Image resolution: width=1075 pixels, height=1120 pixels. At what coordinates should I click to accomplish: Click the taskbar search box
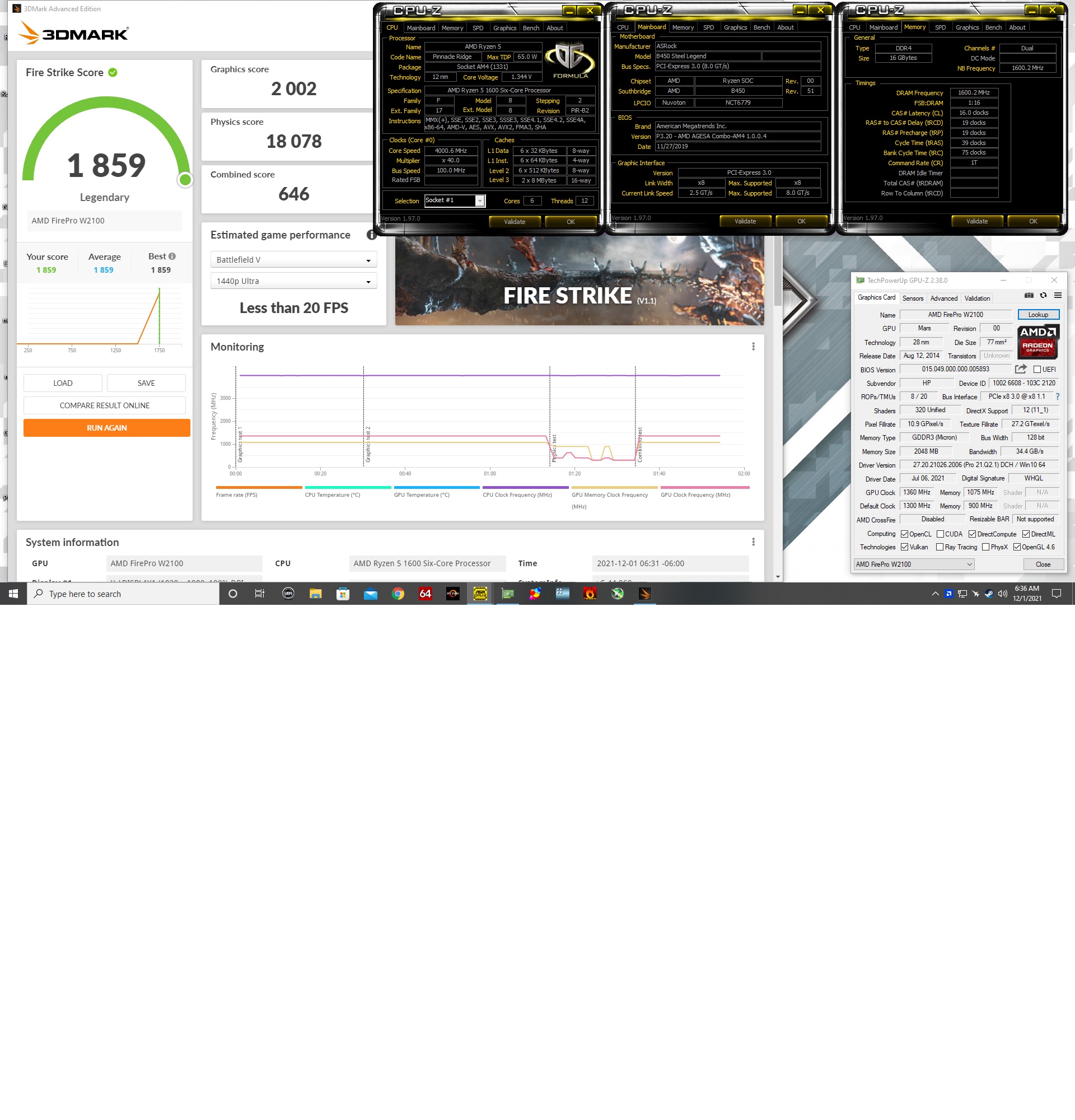click(x=123, y=594)
